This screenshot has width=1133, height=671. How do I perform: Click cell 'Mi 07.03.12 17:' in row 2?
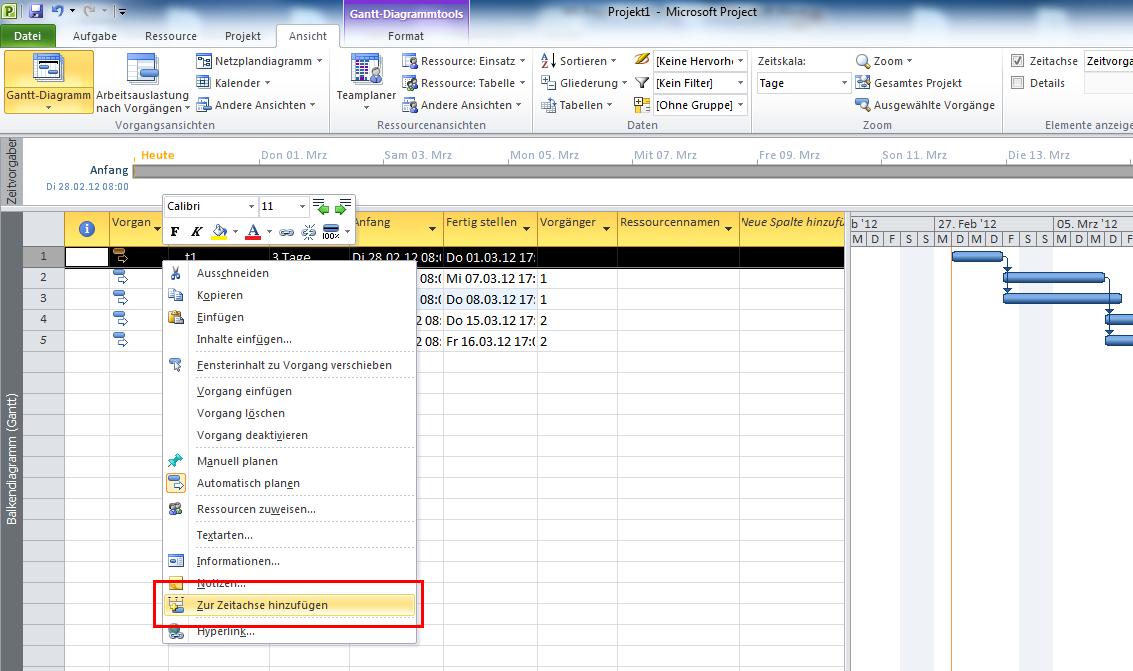[490, 278]
